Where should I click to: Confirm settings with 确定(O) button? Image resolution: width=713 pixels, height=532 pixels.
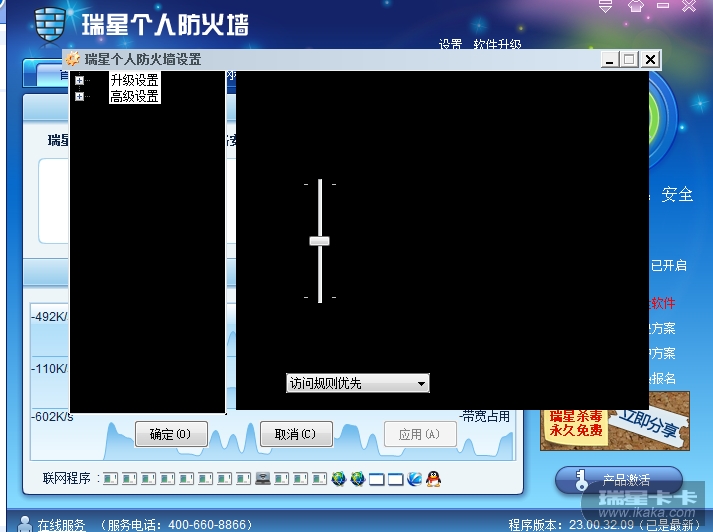click(171, 434)
